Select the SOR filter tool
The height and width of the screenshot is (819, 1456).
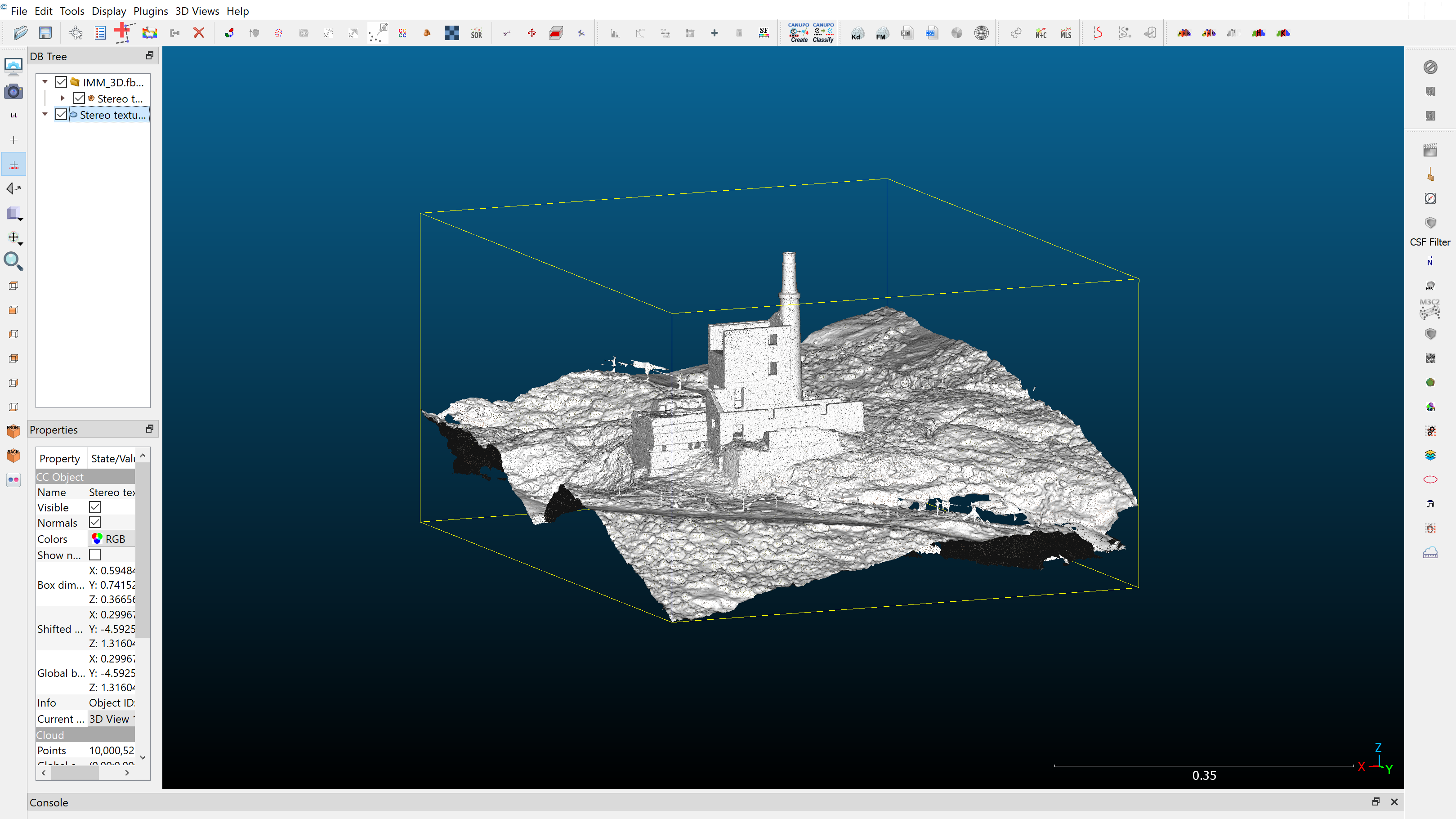coord(477,33)
